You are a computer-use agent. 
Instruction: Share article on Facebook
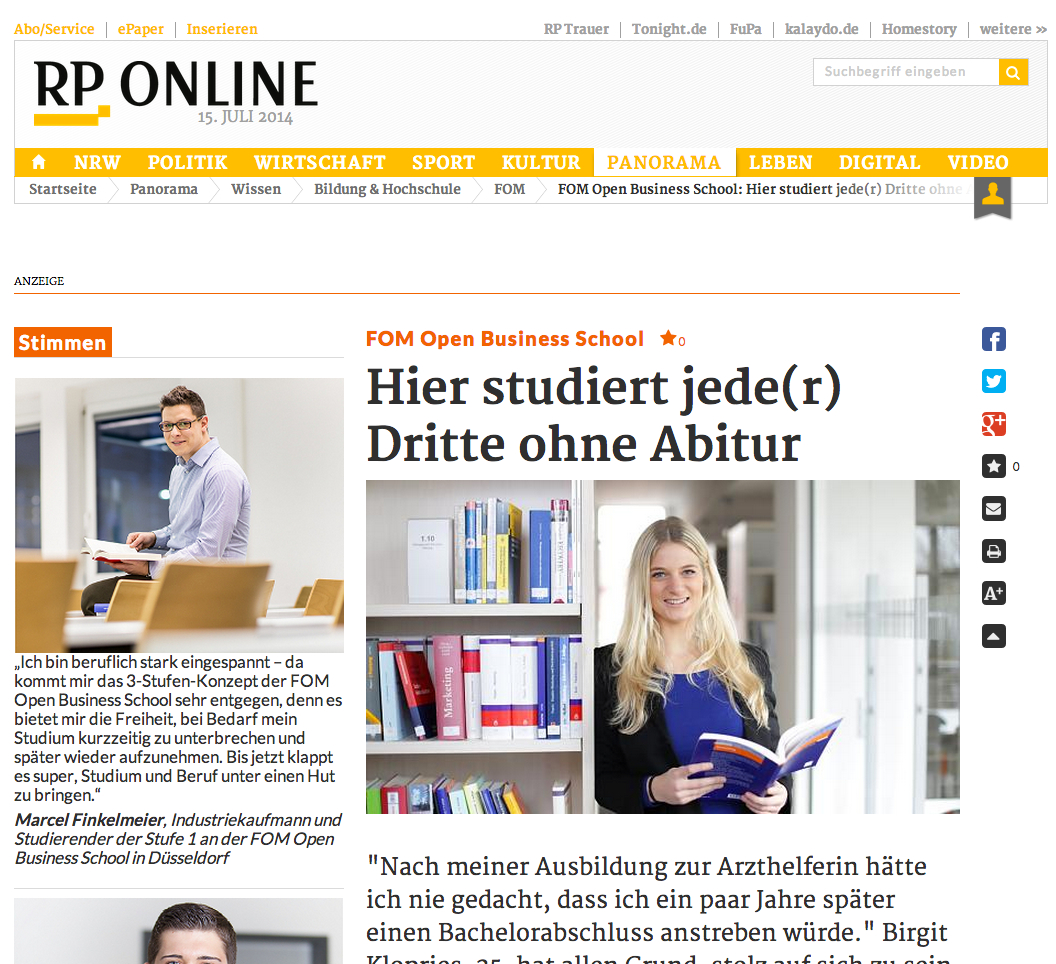[993, 339]
